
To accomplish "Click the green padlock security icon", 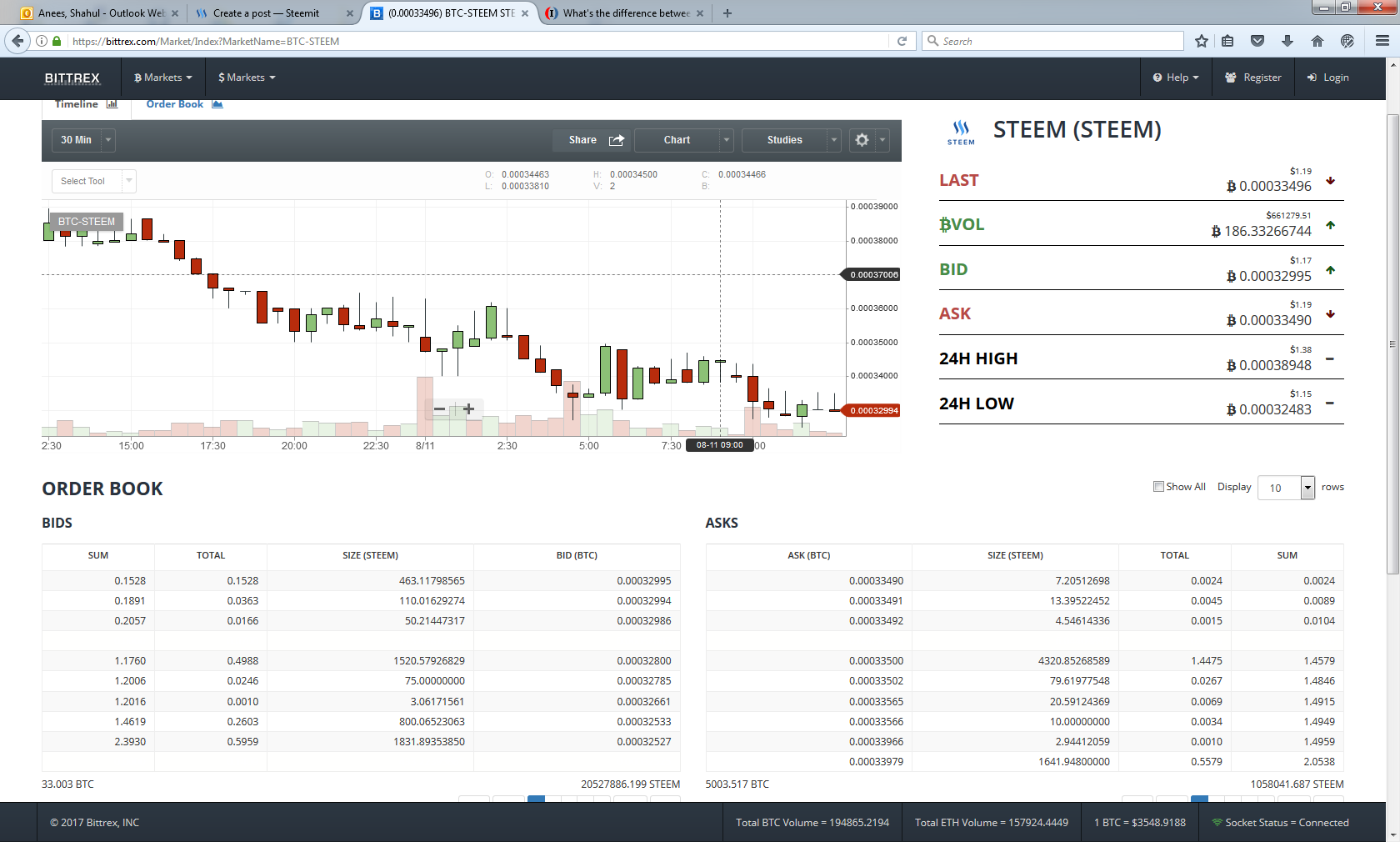I will [57, 41].
